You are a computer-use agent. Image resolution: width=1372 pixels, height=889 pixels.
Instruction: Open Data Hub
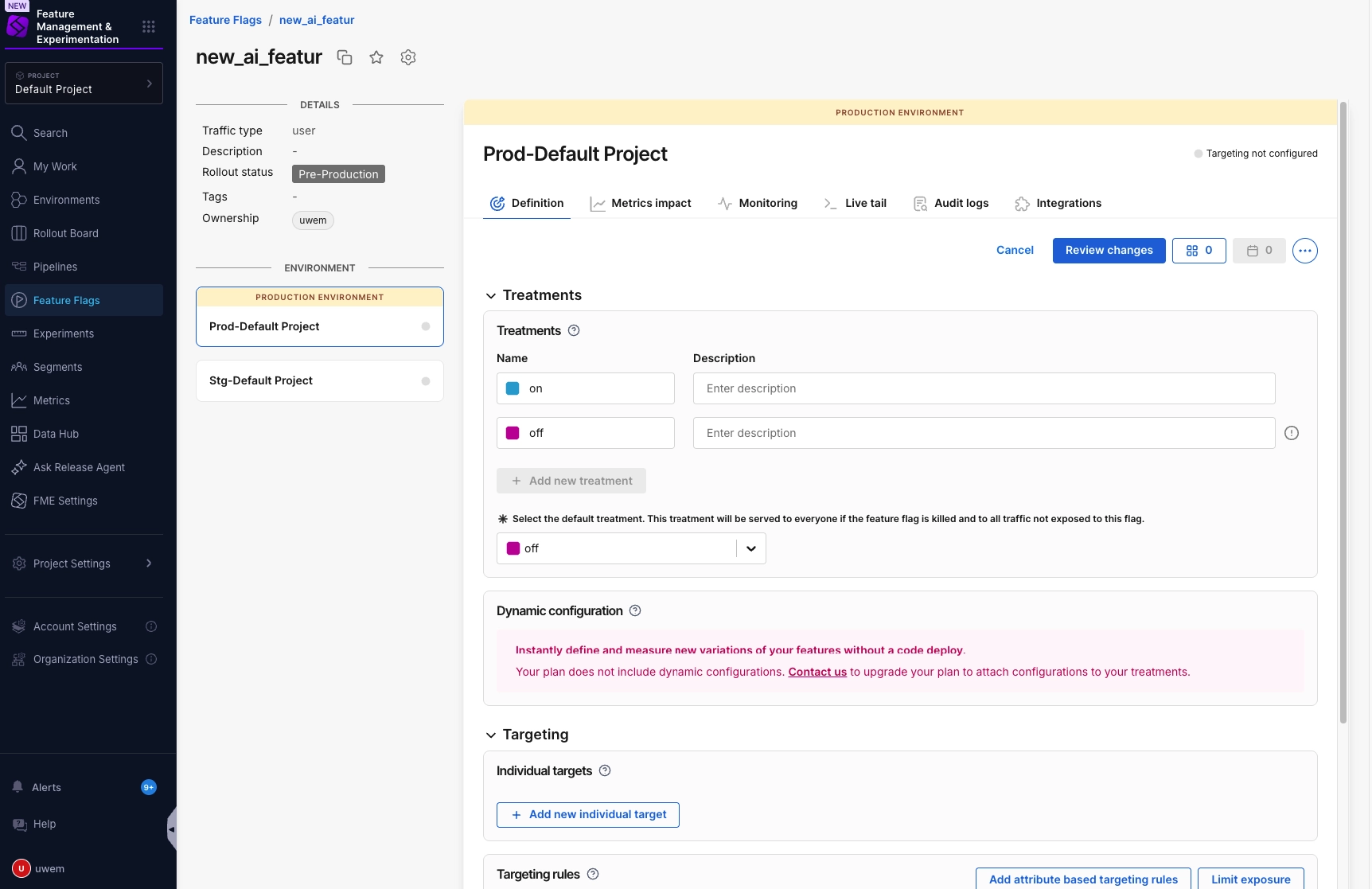coord(84,434)
